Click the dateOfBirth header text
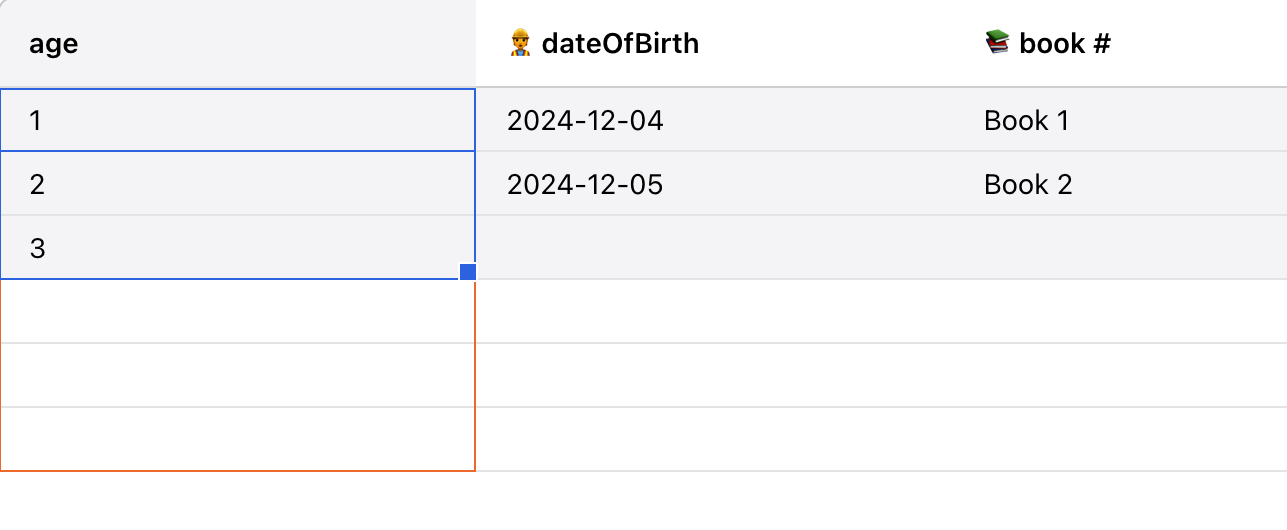 point(620,44)
